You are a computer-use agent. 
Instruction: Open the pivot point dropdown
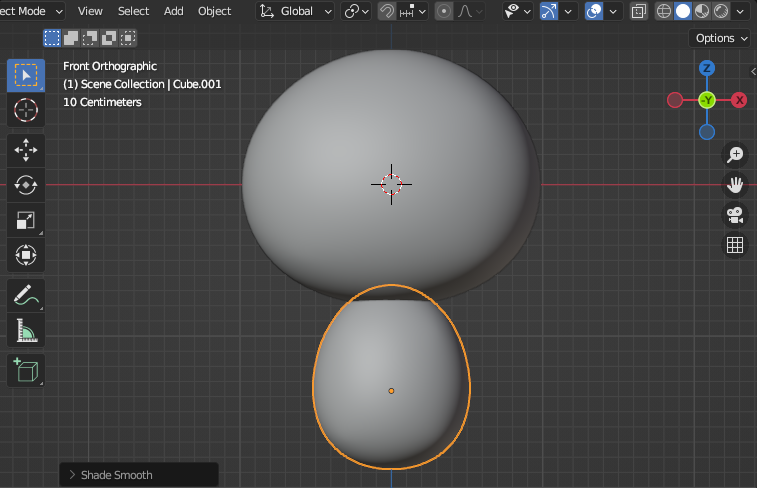pos(356,11)
